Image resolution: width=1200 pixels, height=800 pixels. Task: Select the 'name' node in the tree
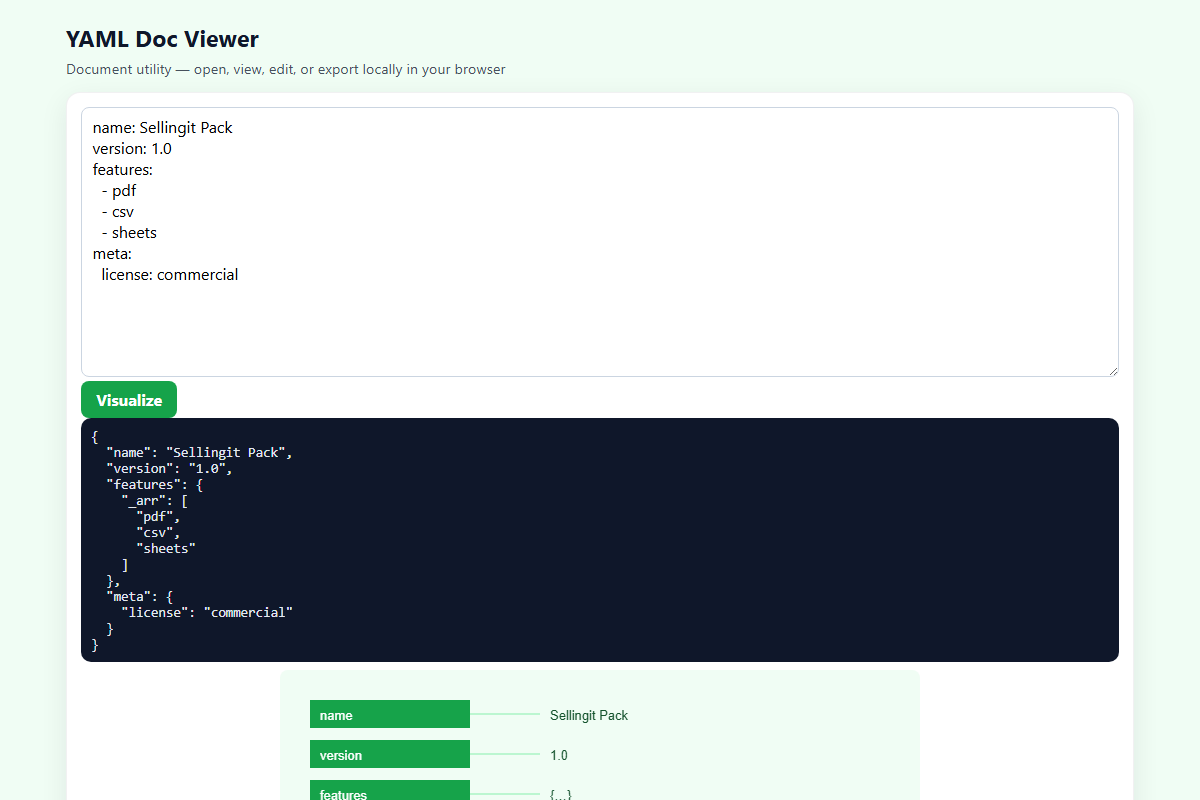coord(390,714)
